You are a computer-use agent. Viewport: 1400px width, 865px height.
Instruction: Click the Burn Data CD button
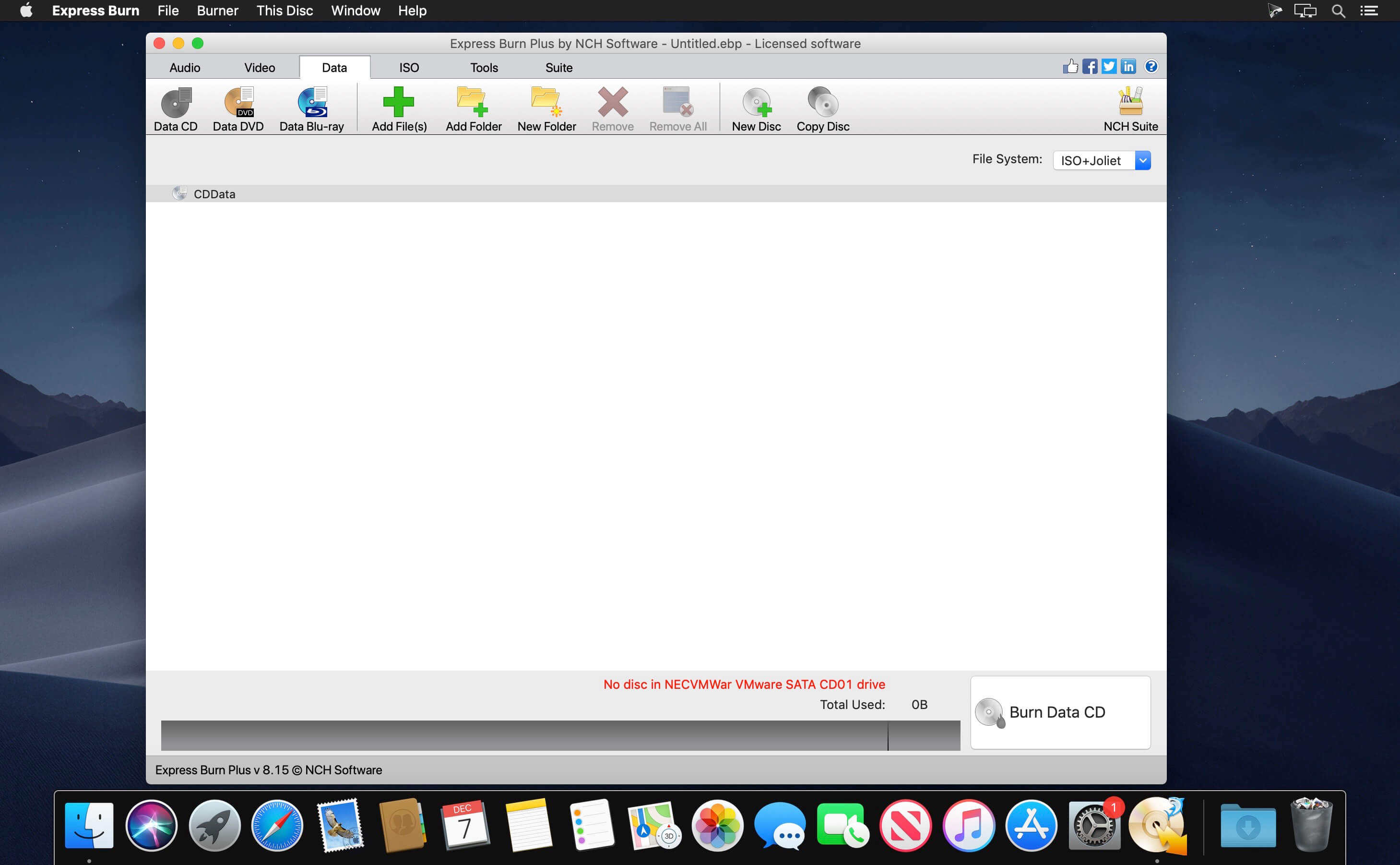tap(1060, 712)
